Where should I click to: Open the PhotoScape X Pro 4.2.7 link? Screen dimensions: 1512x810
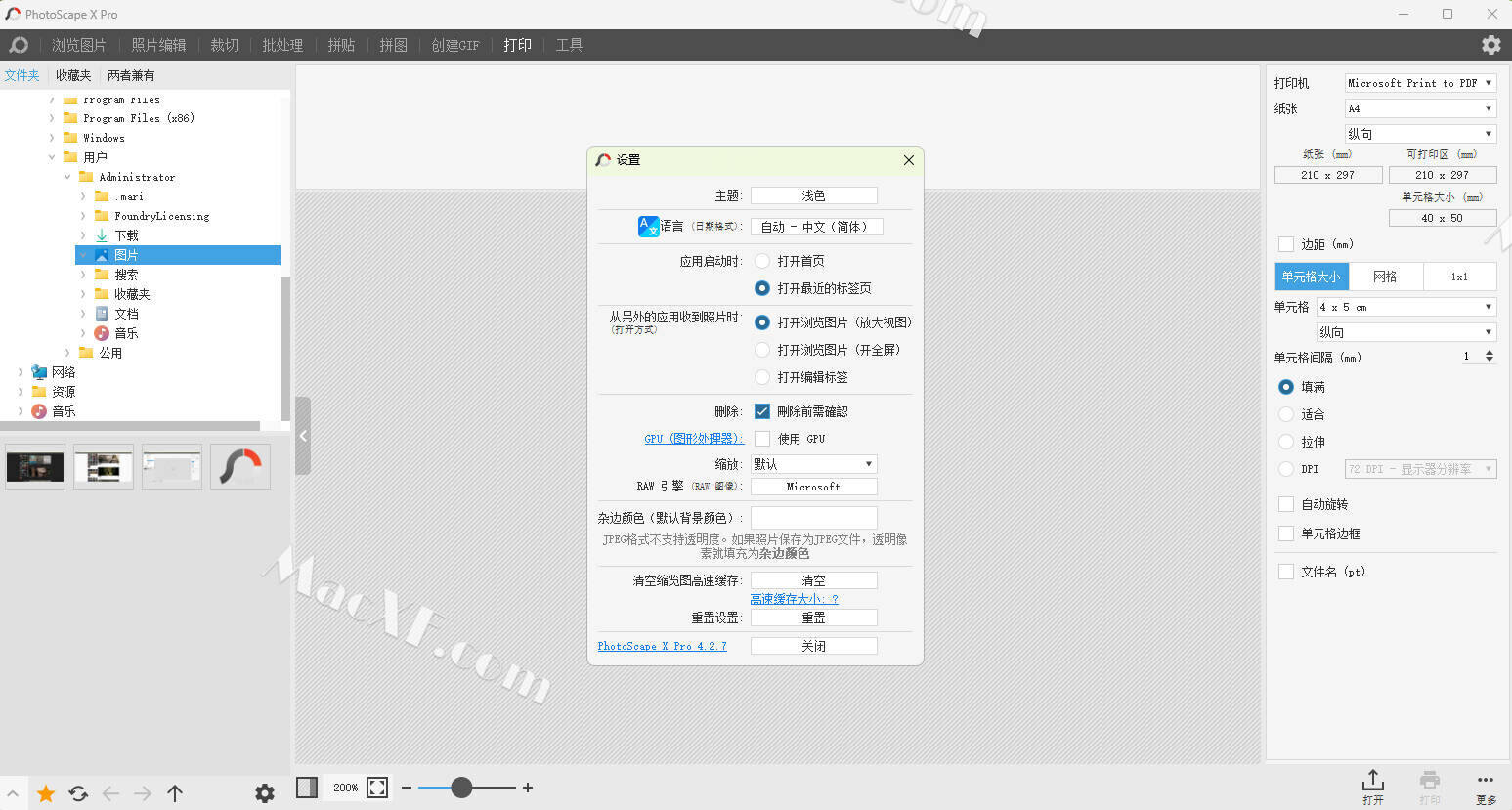click(x=662, y=646)
